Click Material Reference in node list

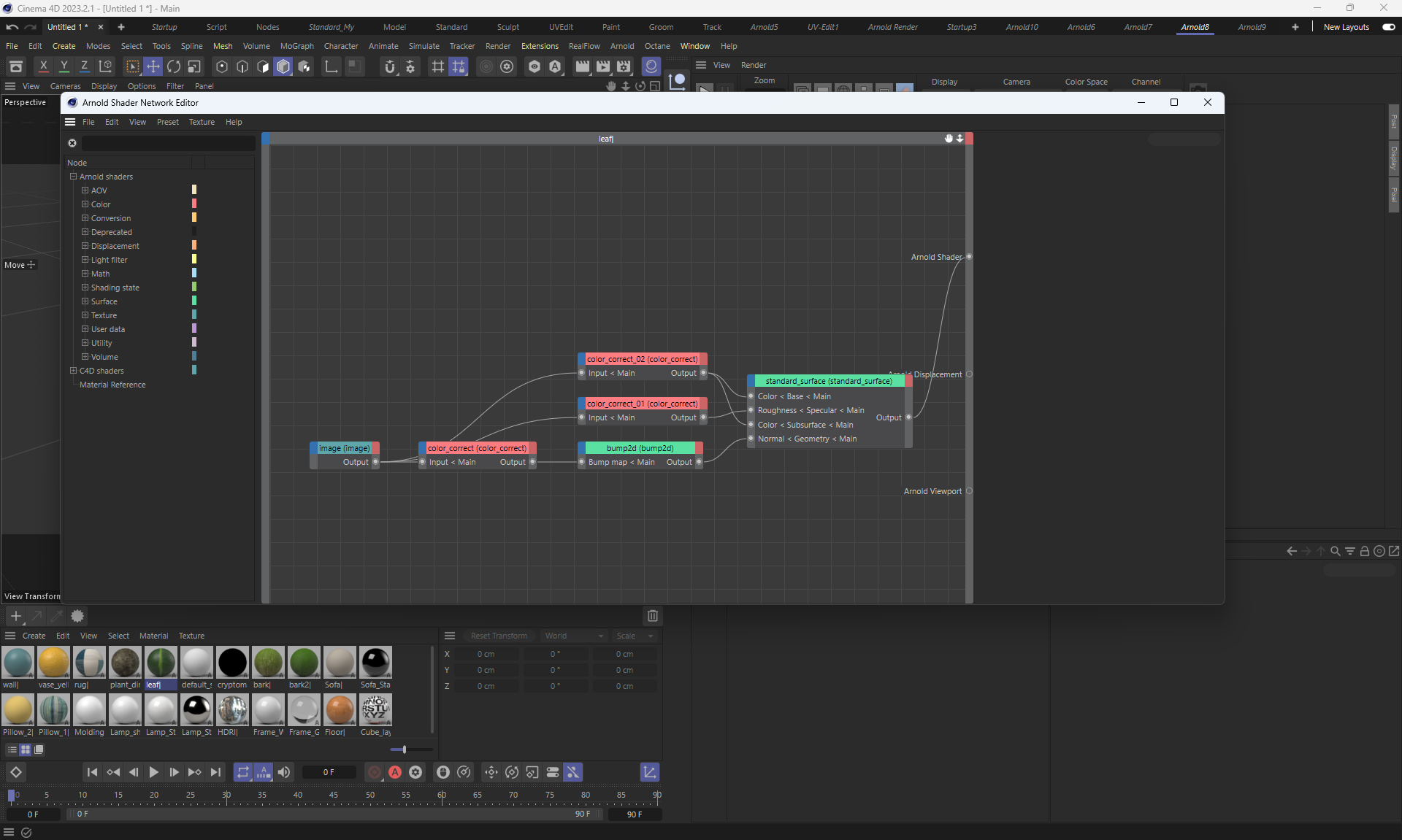(112, 385)
